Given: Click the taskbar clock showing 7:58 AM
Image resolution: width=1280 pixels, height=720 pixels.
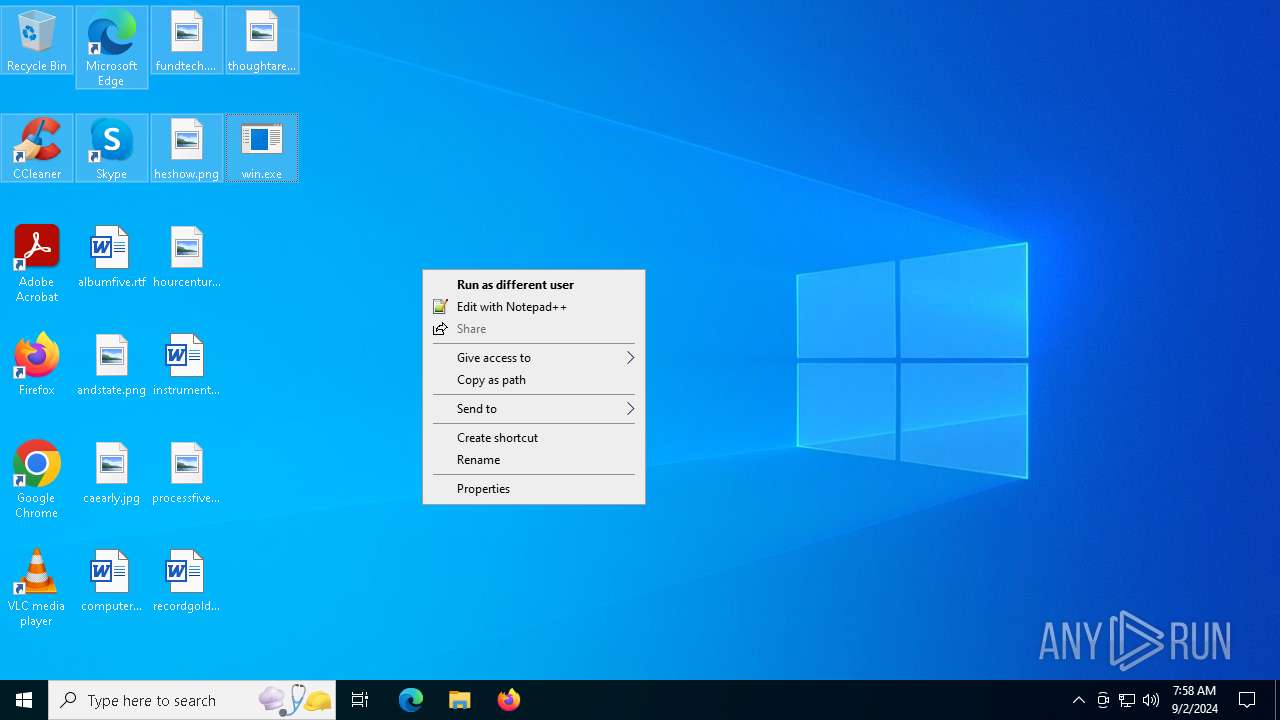Looking at the screenshot, I should 1194,700.
